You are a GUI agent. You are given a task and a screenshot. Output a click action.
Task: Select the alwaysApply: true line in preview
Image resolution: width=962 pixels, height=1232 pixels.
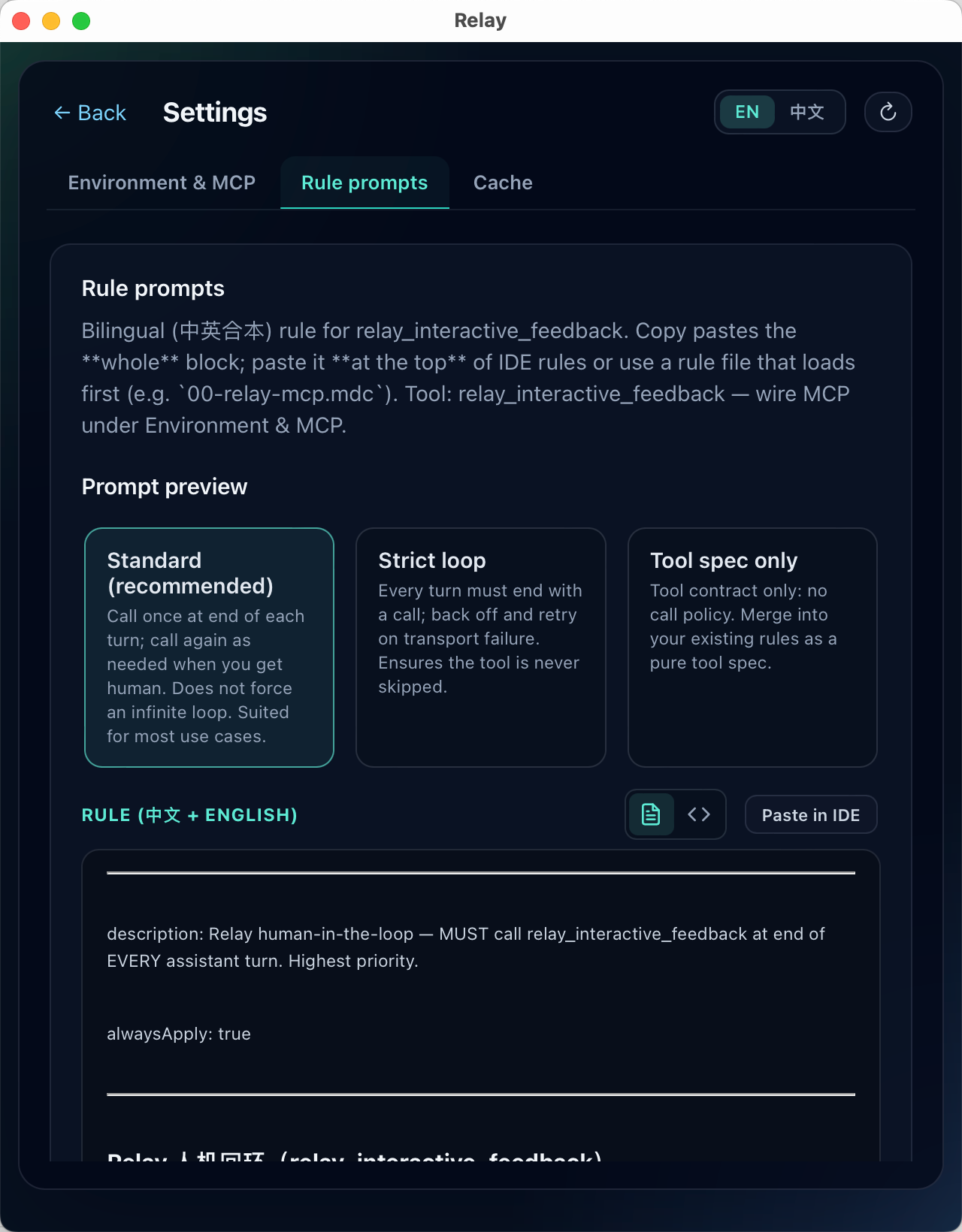click(179, 1034)
